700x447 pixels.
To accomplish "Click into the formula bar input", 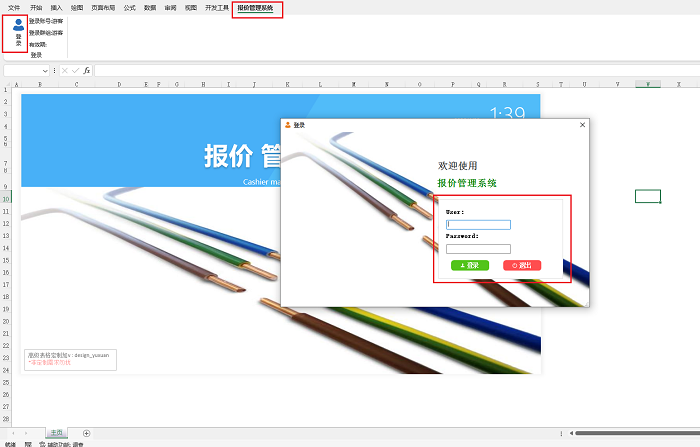I will pos(397,71).
